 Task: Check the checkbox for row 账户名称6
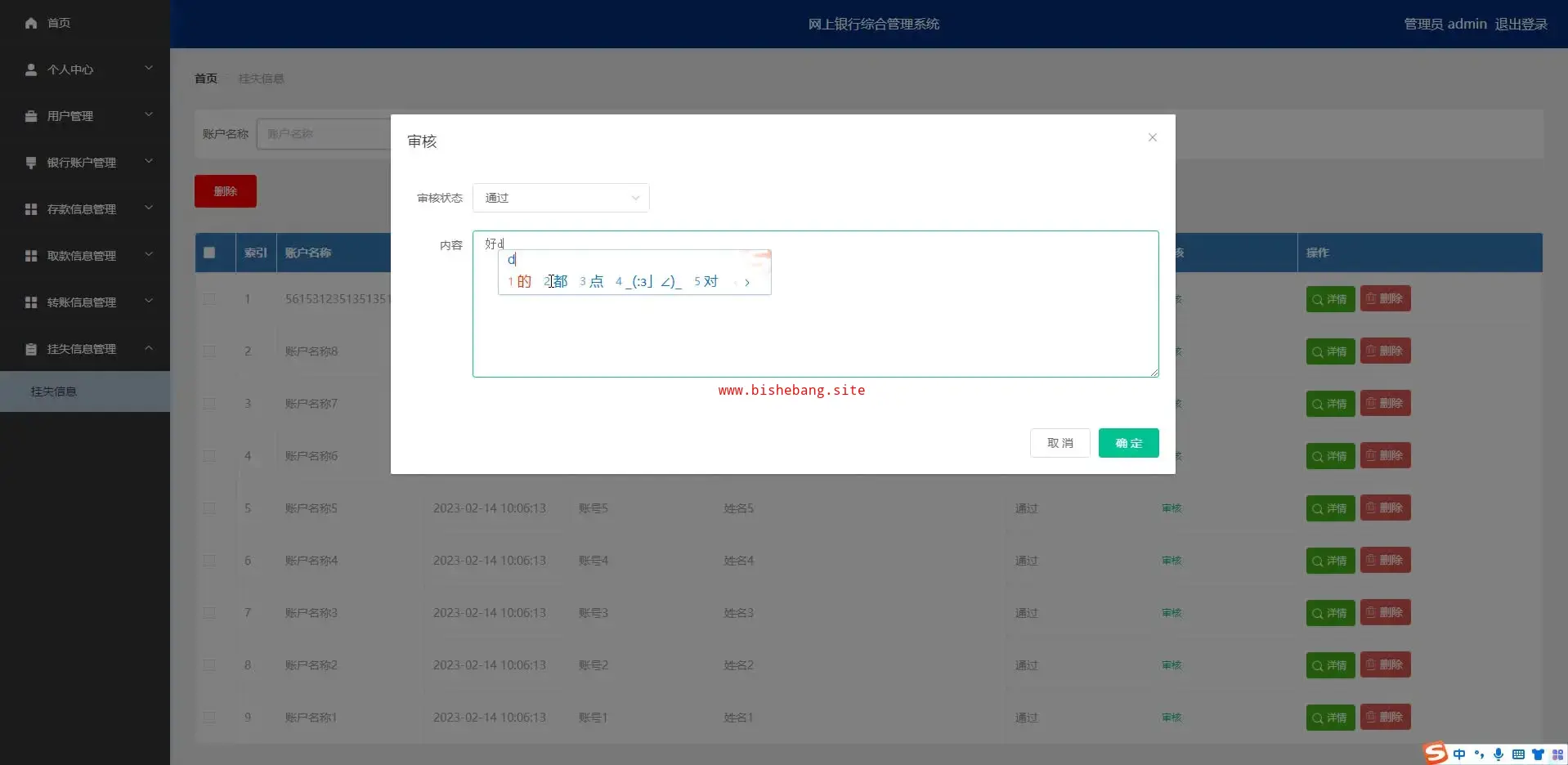click(x=209, y=456)
